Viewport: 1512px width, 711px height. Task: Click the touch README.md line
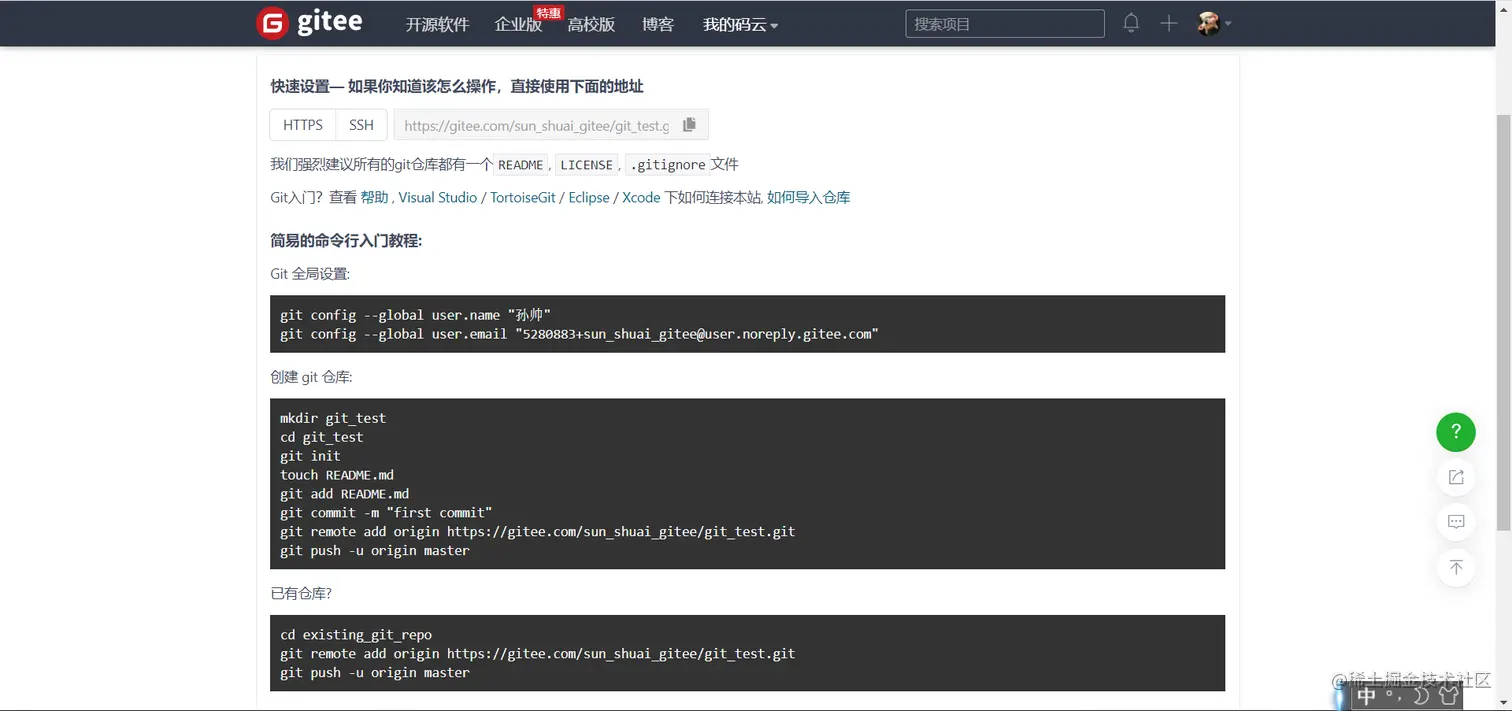[337, 475]
